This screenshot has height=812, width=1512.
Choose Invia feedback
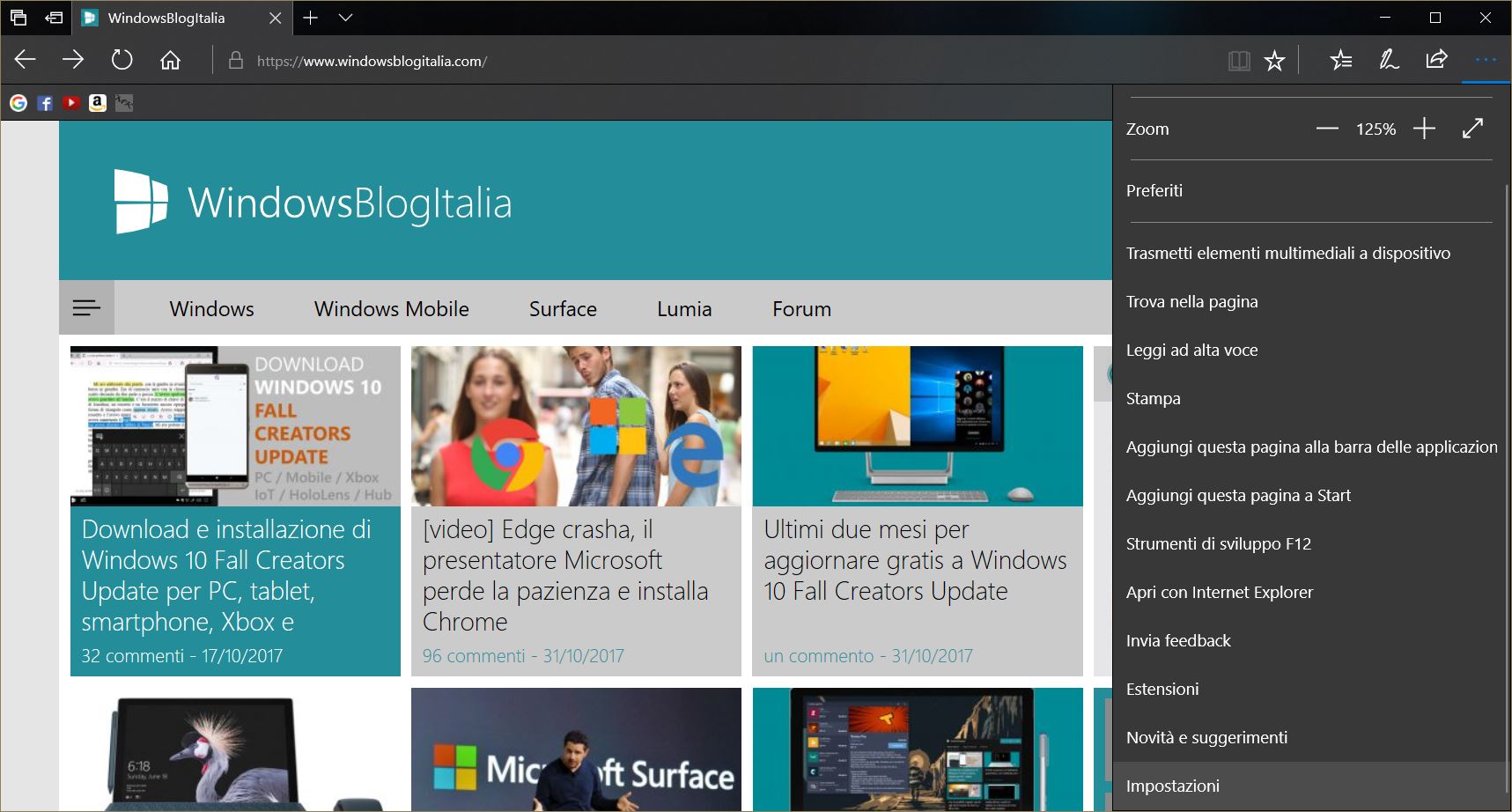pos(1310,640)
